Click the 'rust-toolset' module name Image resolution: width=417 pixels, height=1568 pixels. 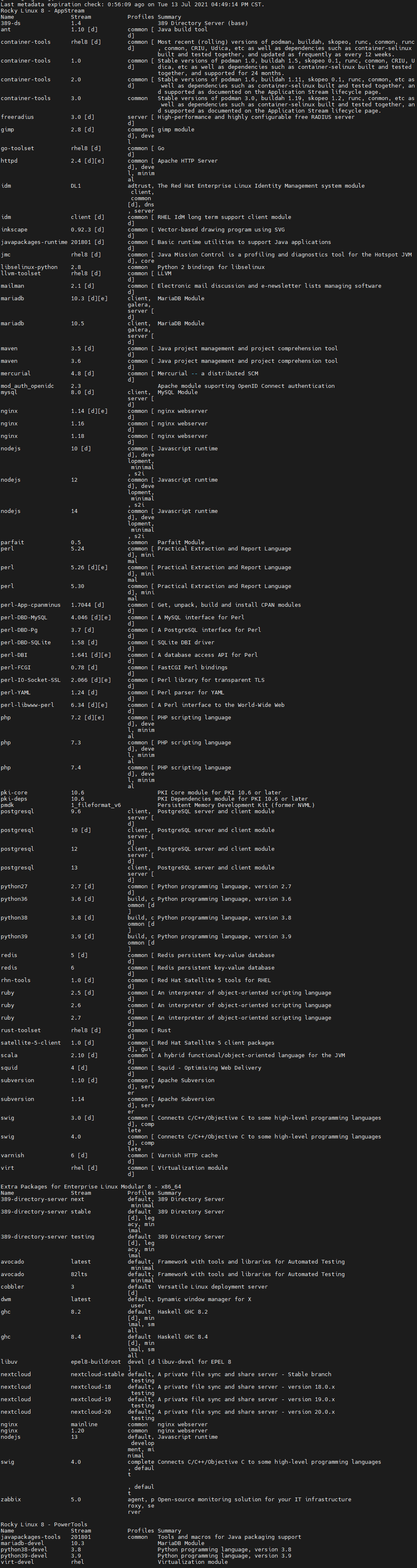(x=21, y=1030)
